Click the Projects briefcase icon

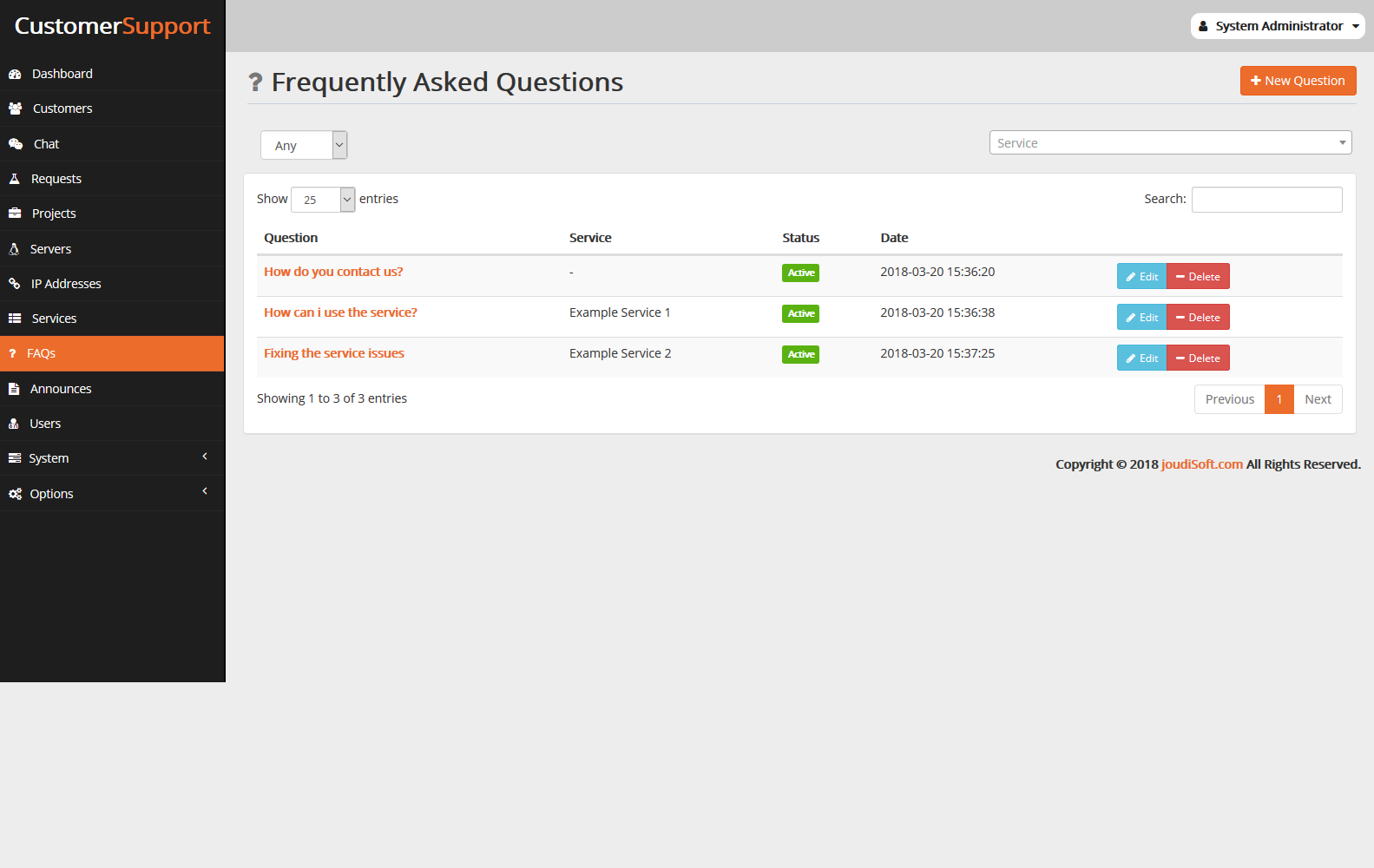pos(15,214)
